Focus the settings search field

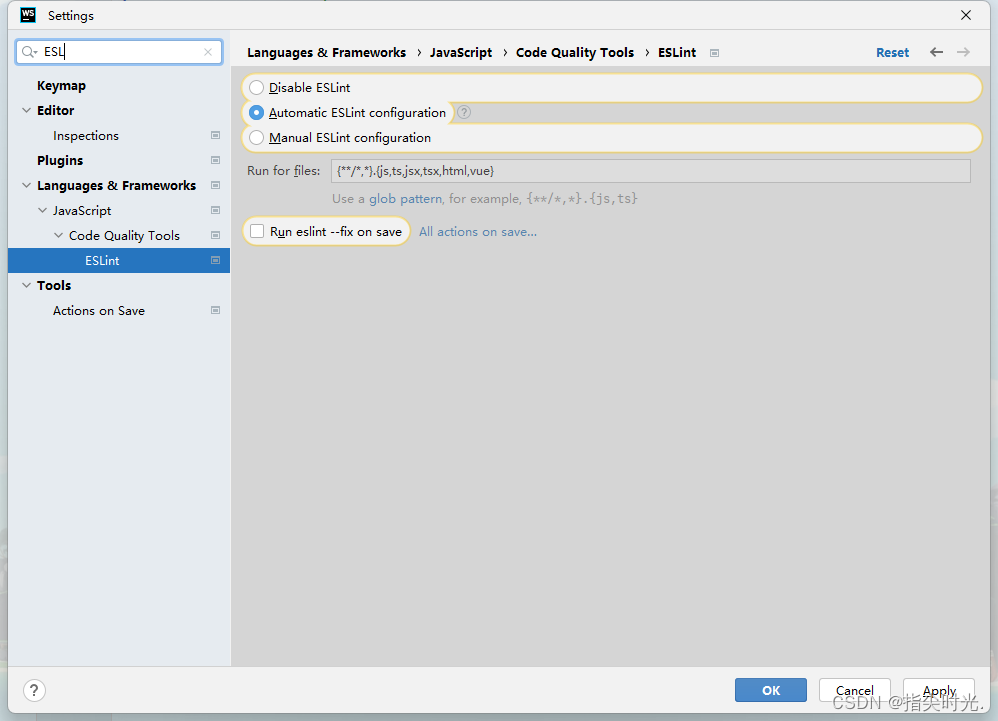pos(119,52)
